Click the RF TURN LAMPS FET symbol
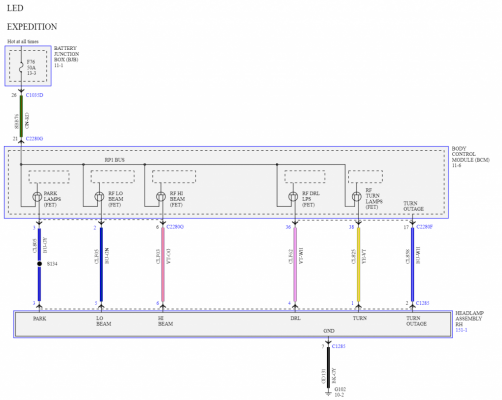Screen dimensions: 502x400 tap(357, 197)
